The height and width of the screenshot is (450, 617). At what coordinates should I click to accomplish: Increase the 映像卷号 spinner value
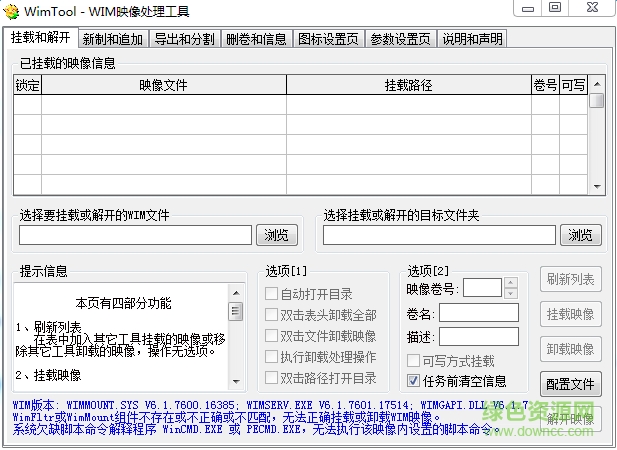[x=510, y=282]
